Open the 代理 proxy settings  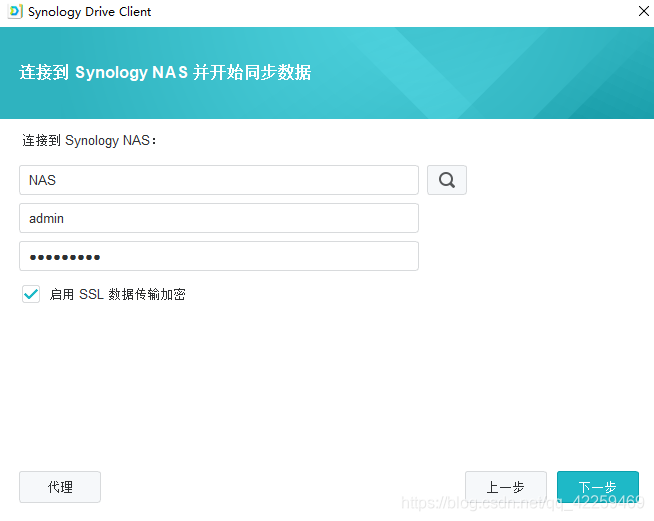60,487
